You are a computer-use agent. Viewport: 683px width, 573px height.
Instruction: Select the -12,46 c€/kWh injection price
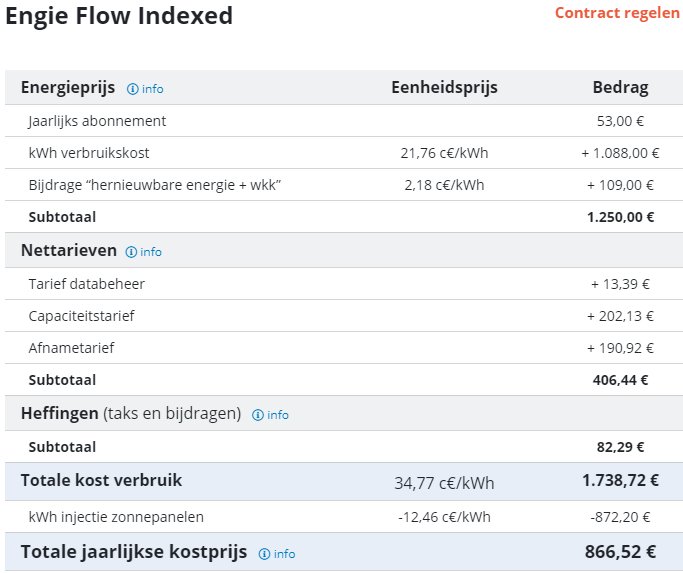[x=444, y=517]
